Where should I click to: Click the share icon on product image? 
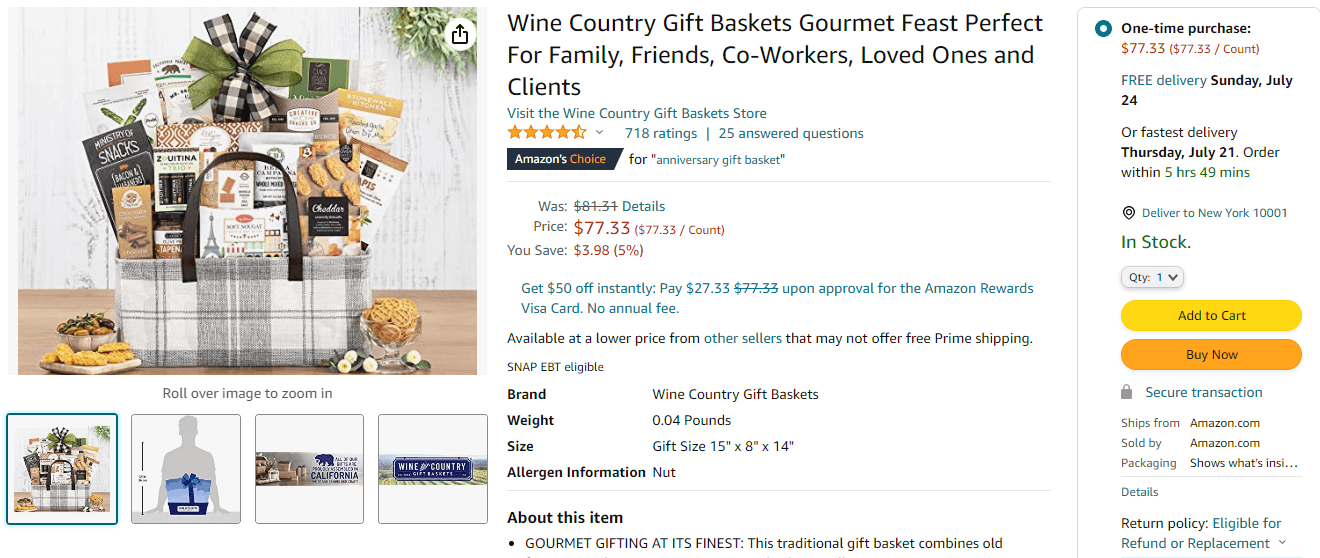point(459,35)
